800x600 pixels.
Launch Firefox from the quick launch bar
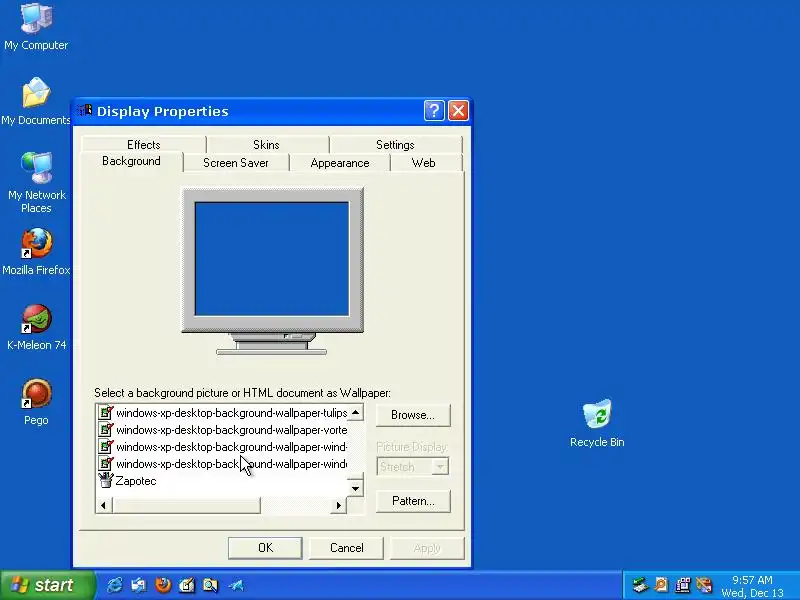163,585
